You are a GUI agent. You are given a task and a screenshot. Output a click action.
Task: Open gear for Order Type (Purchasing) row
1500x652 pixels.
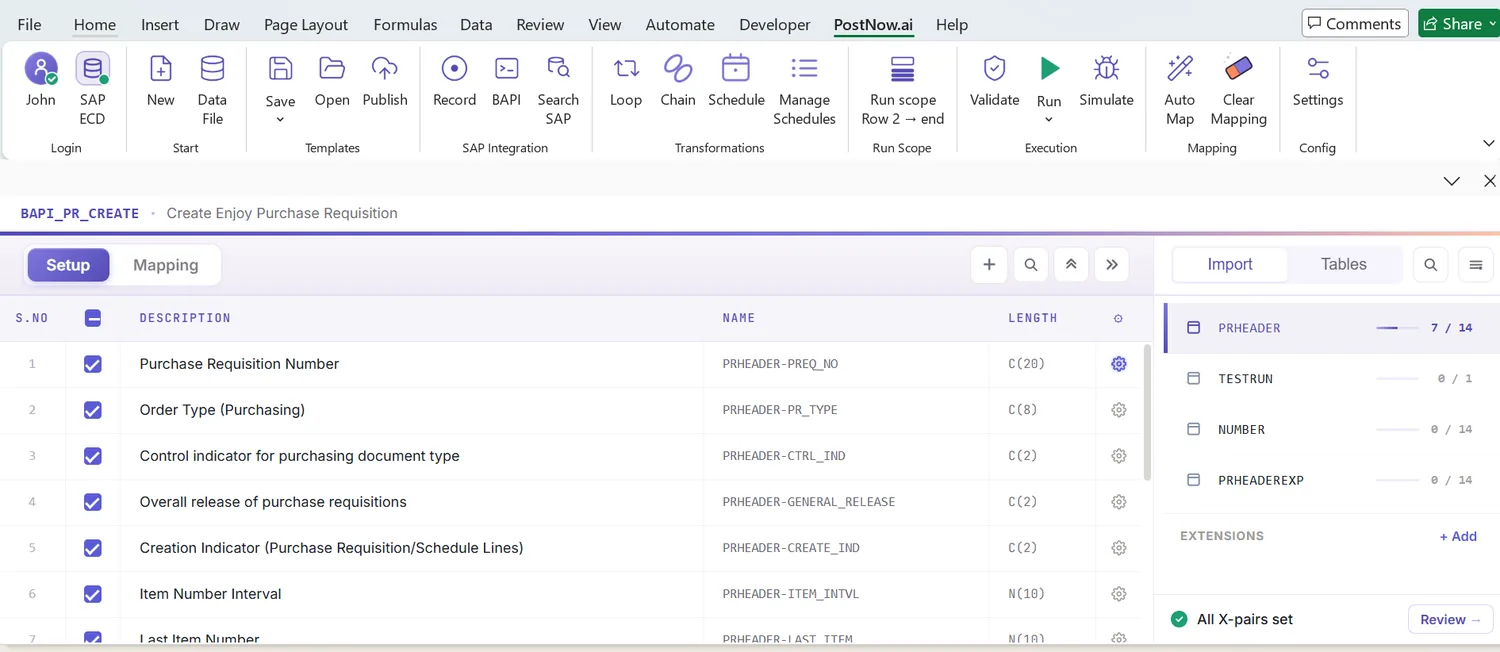click(x=1119, y=410)
